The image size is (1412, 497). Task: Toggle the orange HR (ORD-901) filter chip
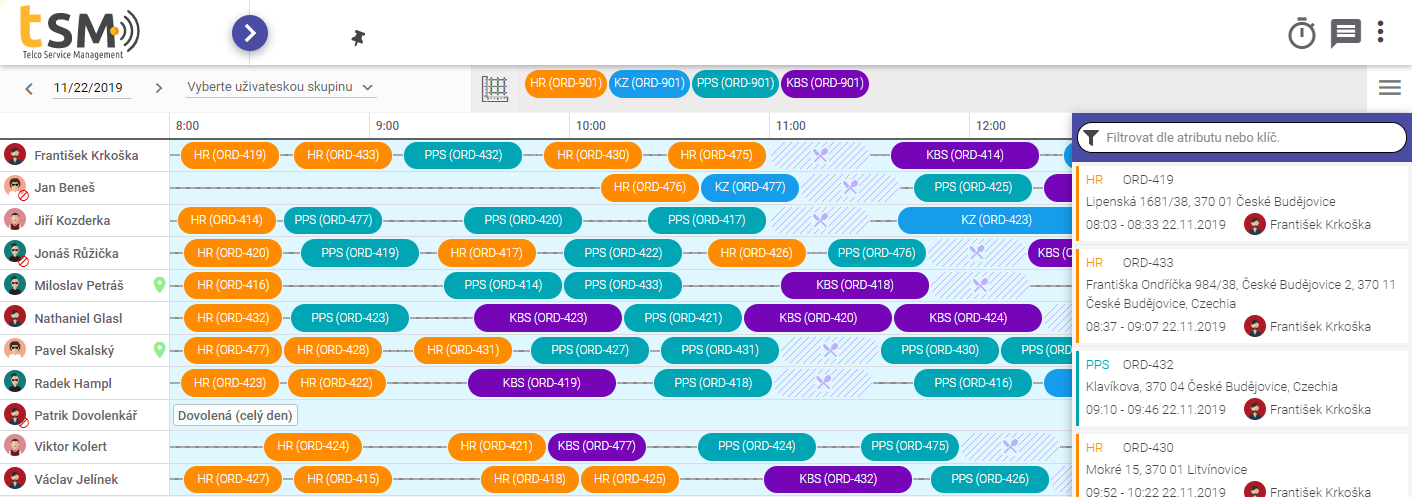(565, 84)
